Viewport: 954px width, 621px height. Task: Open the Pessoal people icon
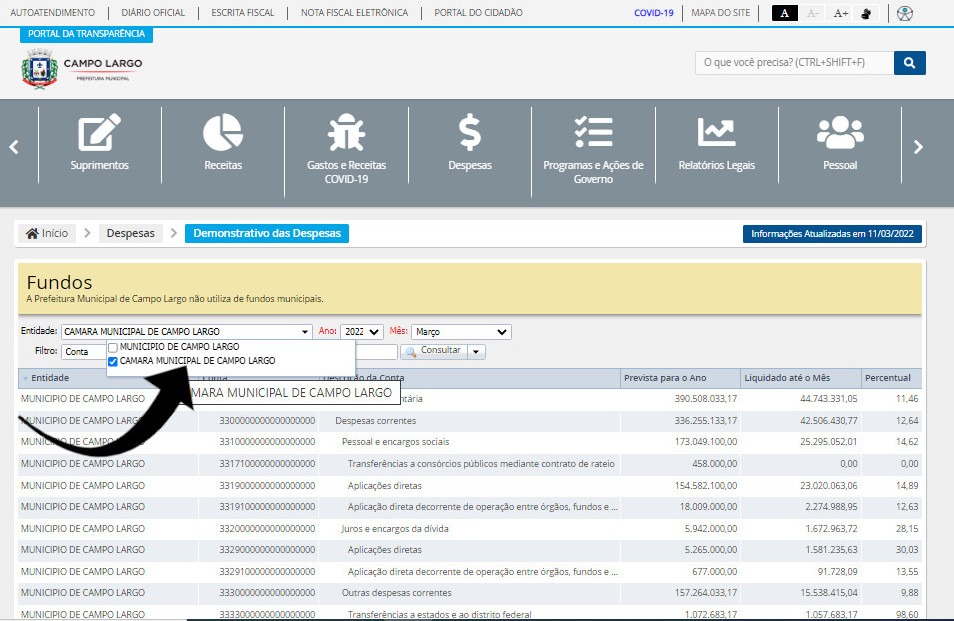(839, 134)
